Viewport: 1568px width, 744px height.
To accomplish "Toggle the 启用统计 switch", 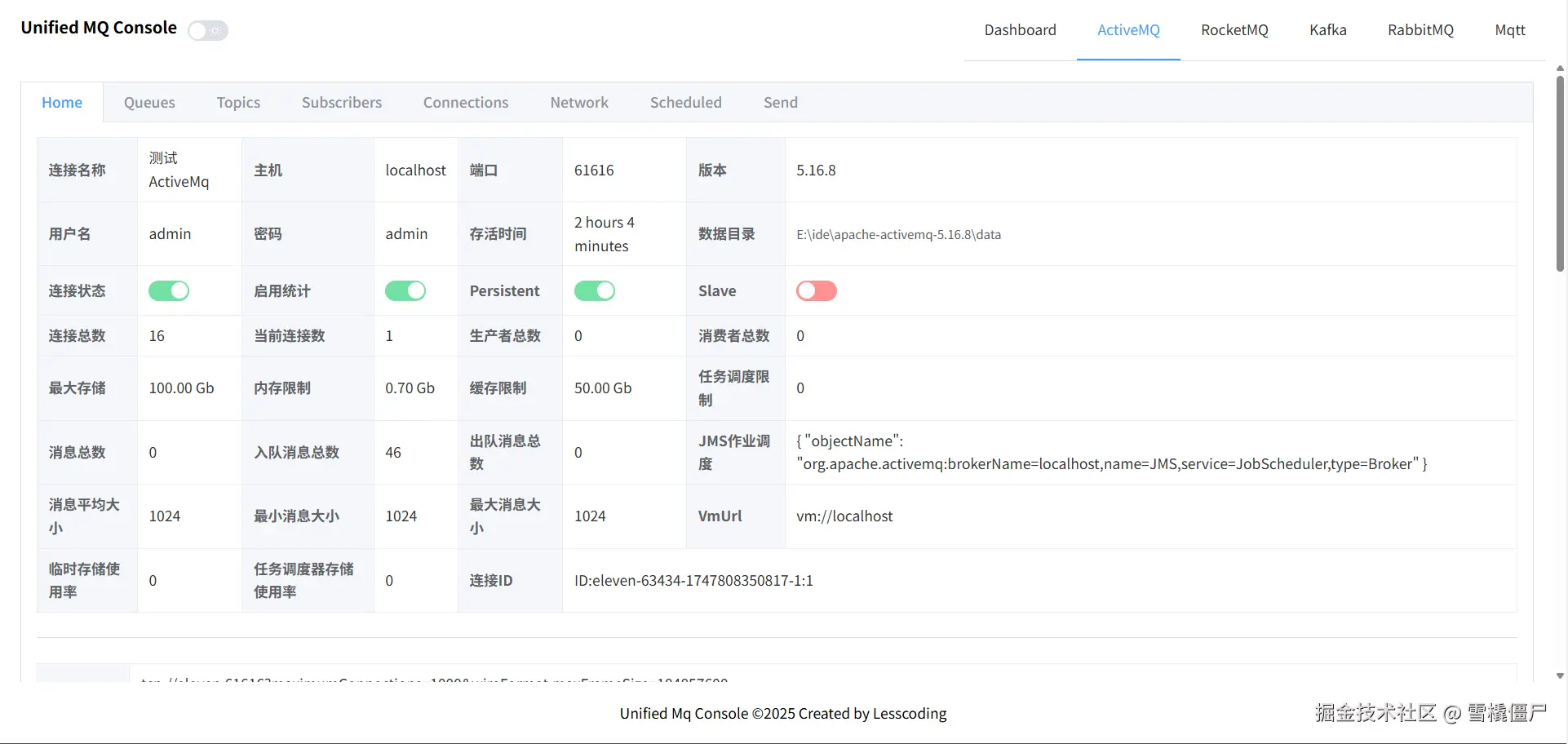I will (x=405, y=291).
